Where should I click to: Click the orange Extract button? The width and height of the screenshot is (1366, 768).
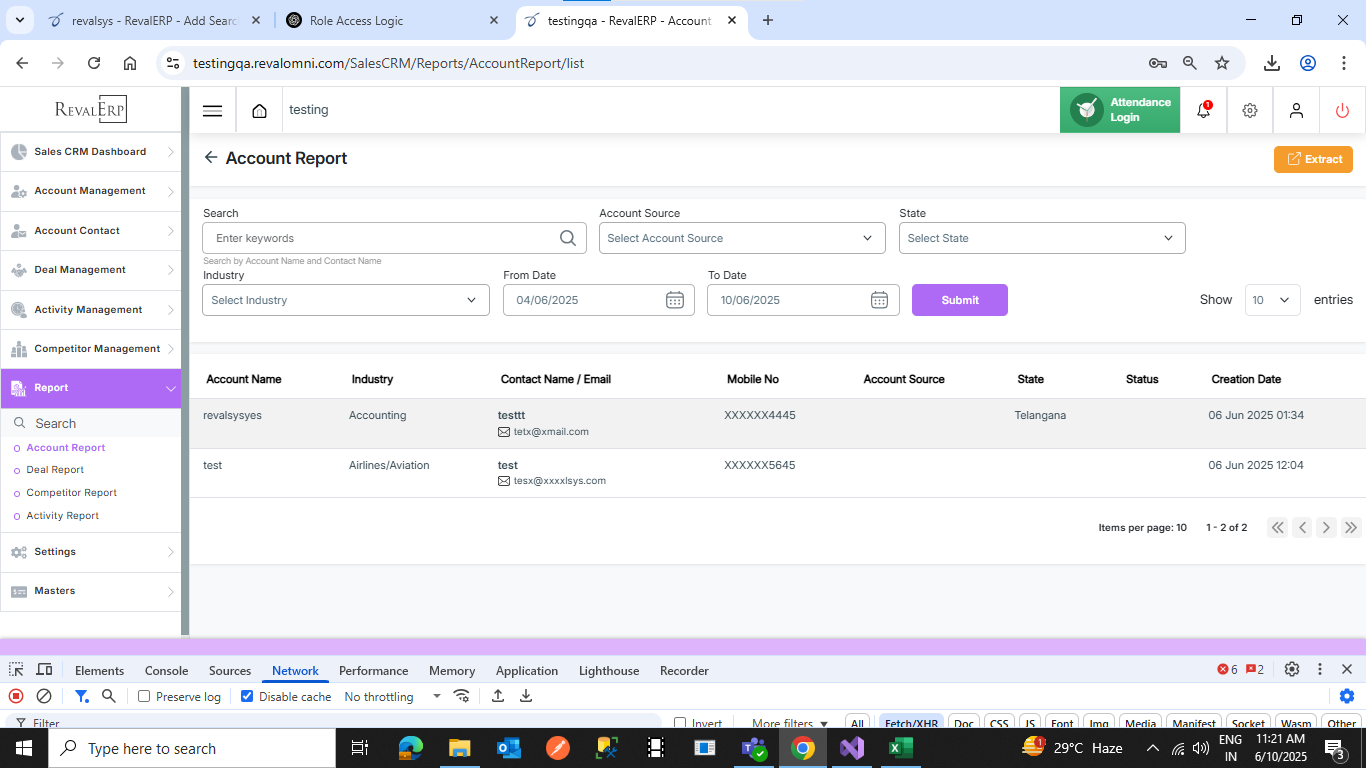point(1313,159)
